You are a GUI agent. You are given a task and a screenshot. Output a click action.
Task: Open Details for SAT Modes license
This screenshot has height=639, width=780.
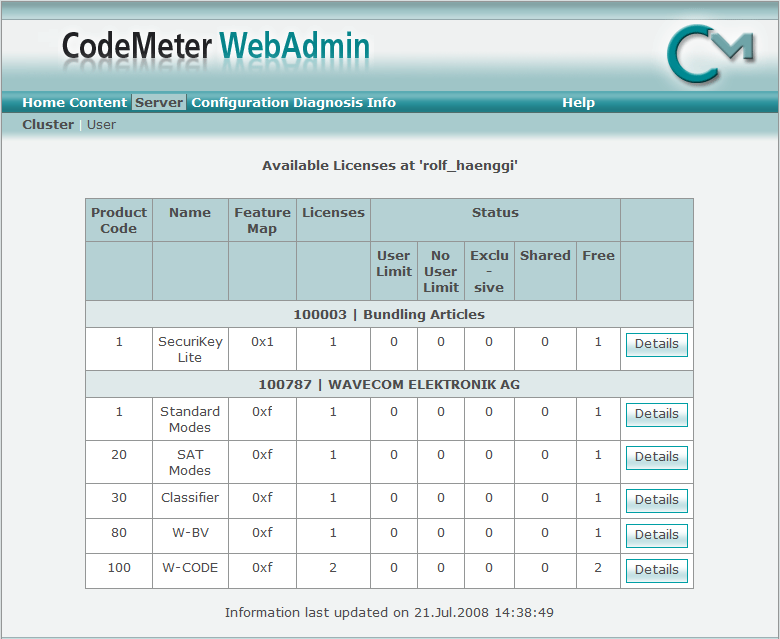[x=656, y=457]
